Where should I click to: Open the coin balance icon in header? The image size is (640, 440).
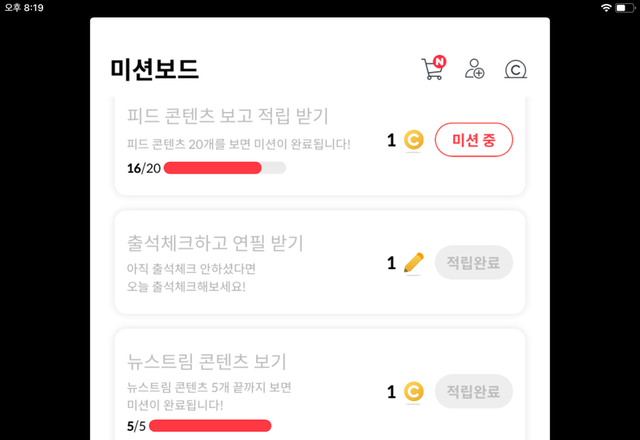(515, 69)
